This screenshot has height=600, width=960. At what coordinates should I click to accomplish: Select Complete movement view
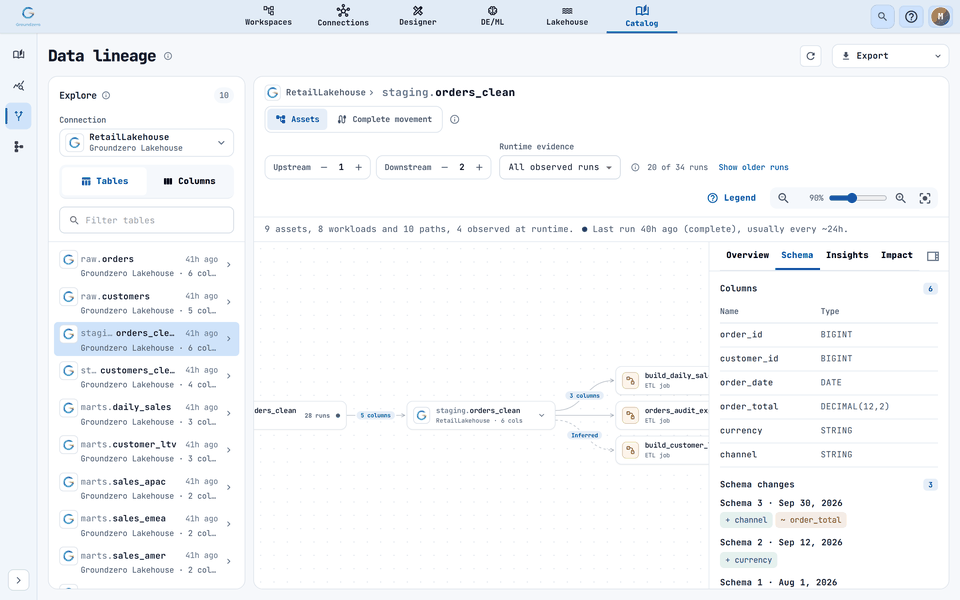(384, 119)
